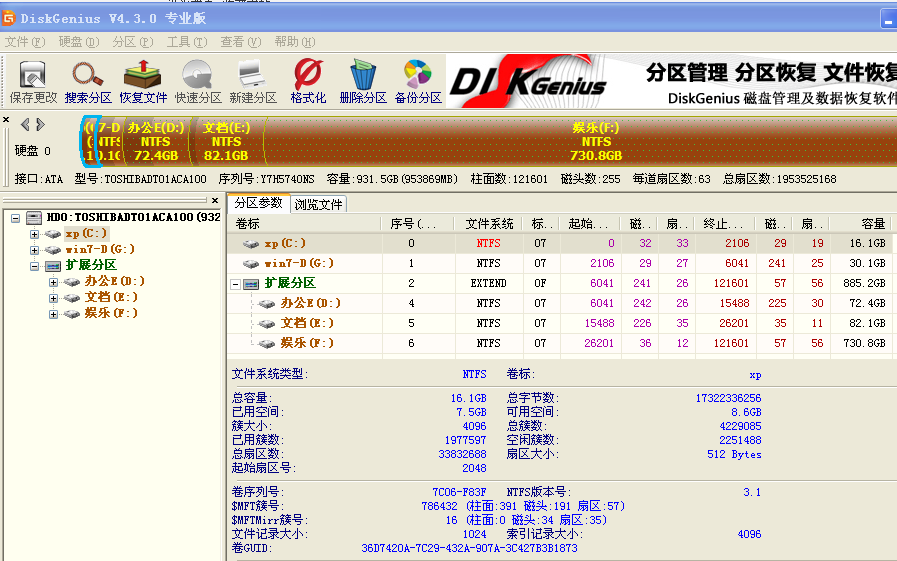This screenshot has width=897, height=561.
Task: Click the 办公E (D:) drive icon in tree
Action: 72,282
